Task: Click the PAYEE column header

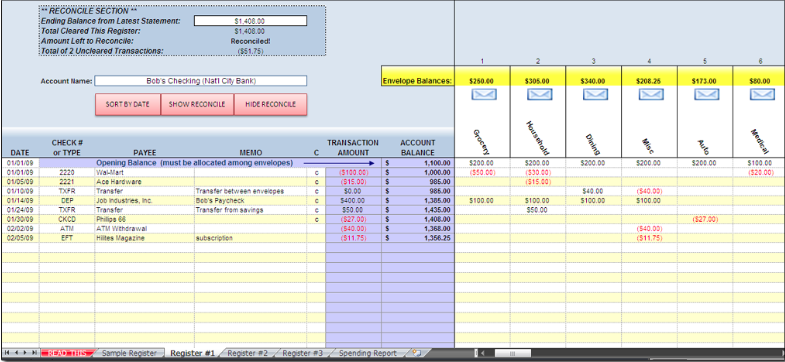Action: [145, 153]
